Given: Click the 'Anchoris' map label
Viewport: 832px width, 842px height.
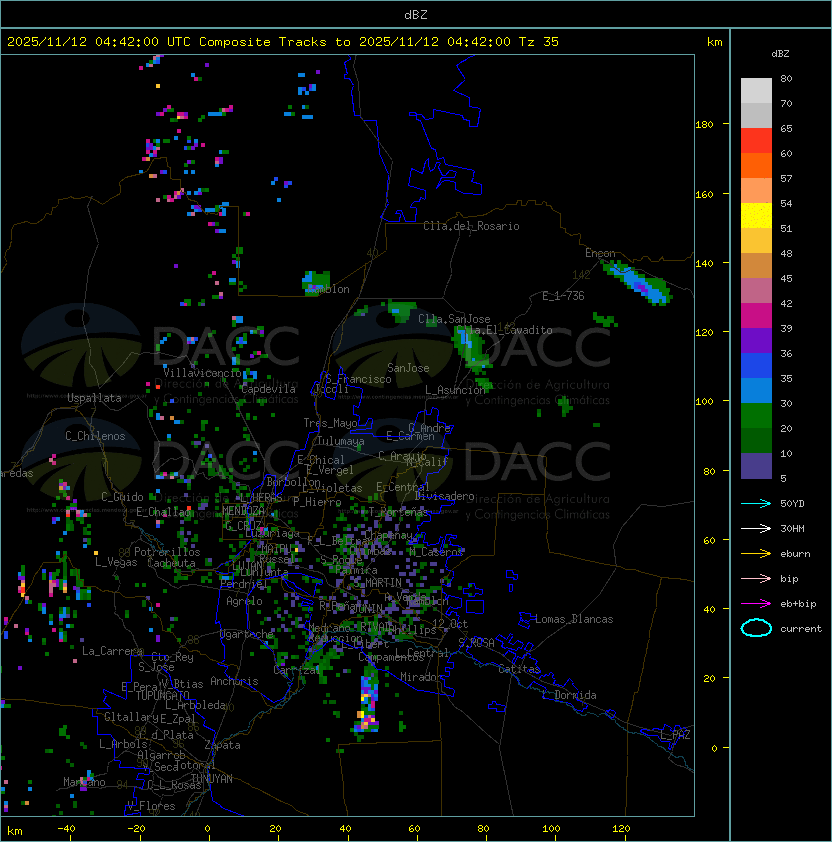Looking at the screenshot, I should click(234, 681).
